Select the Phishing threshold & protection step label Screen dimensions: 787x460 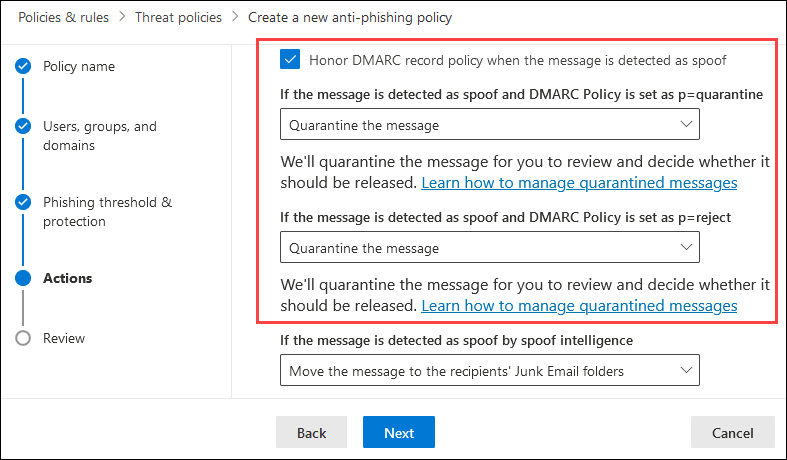pos(107,211)
